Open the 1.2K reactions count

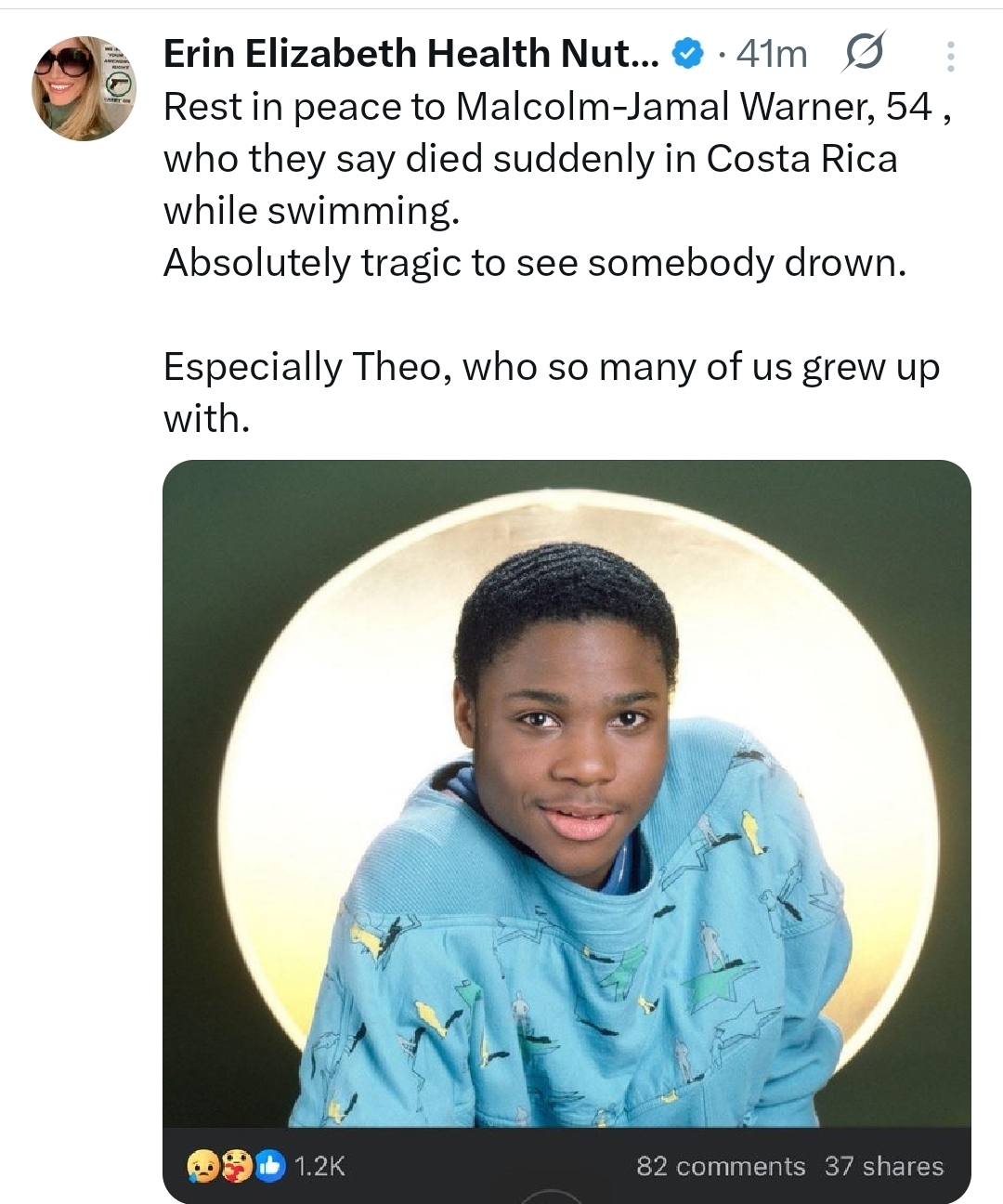coord(319,1166)
